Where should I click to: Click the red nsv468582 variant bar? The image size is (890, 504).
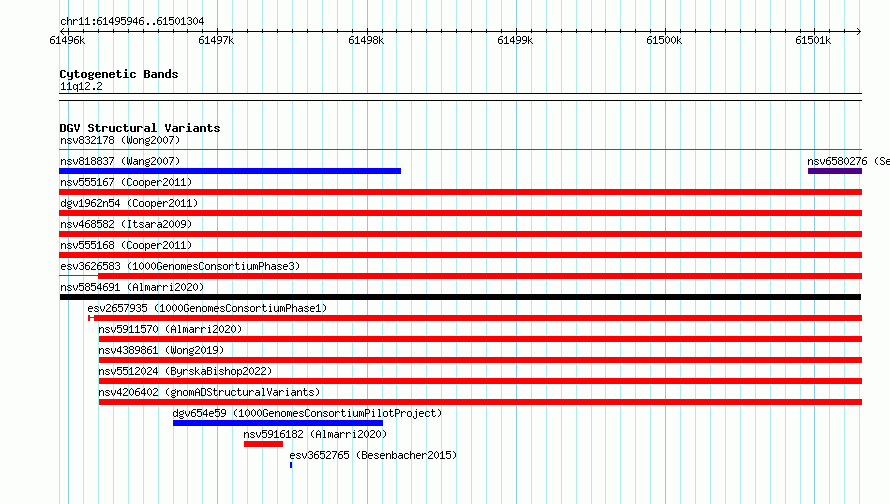click(460, 234)
